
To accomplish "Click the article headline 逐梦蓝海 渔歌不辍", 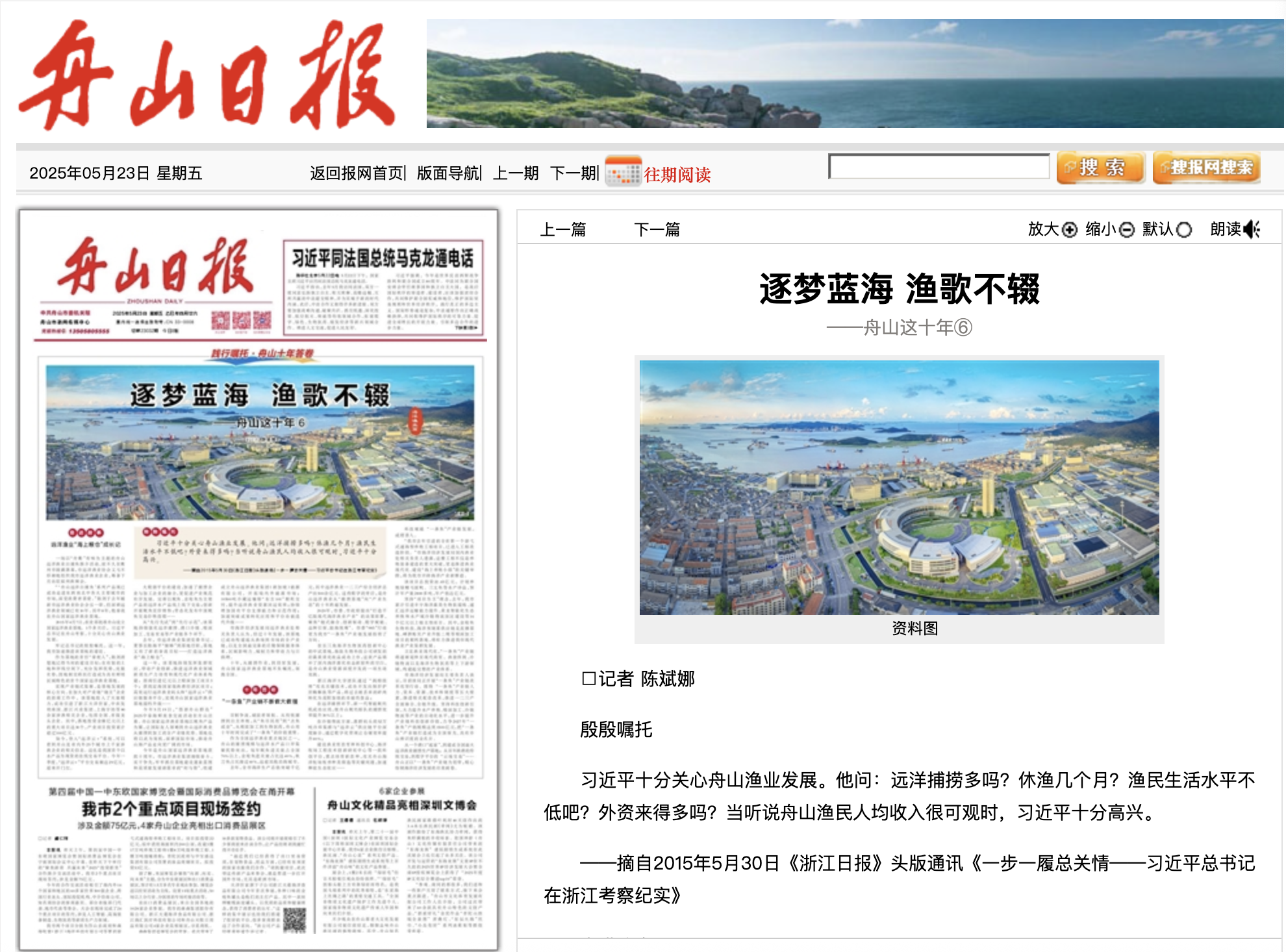I will point(900,289).
